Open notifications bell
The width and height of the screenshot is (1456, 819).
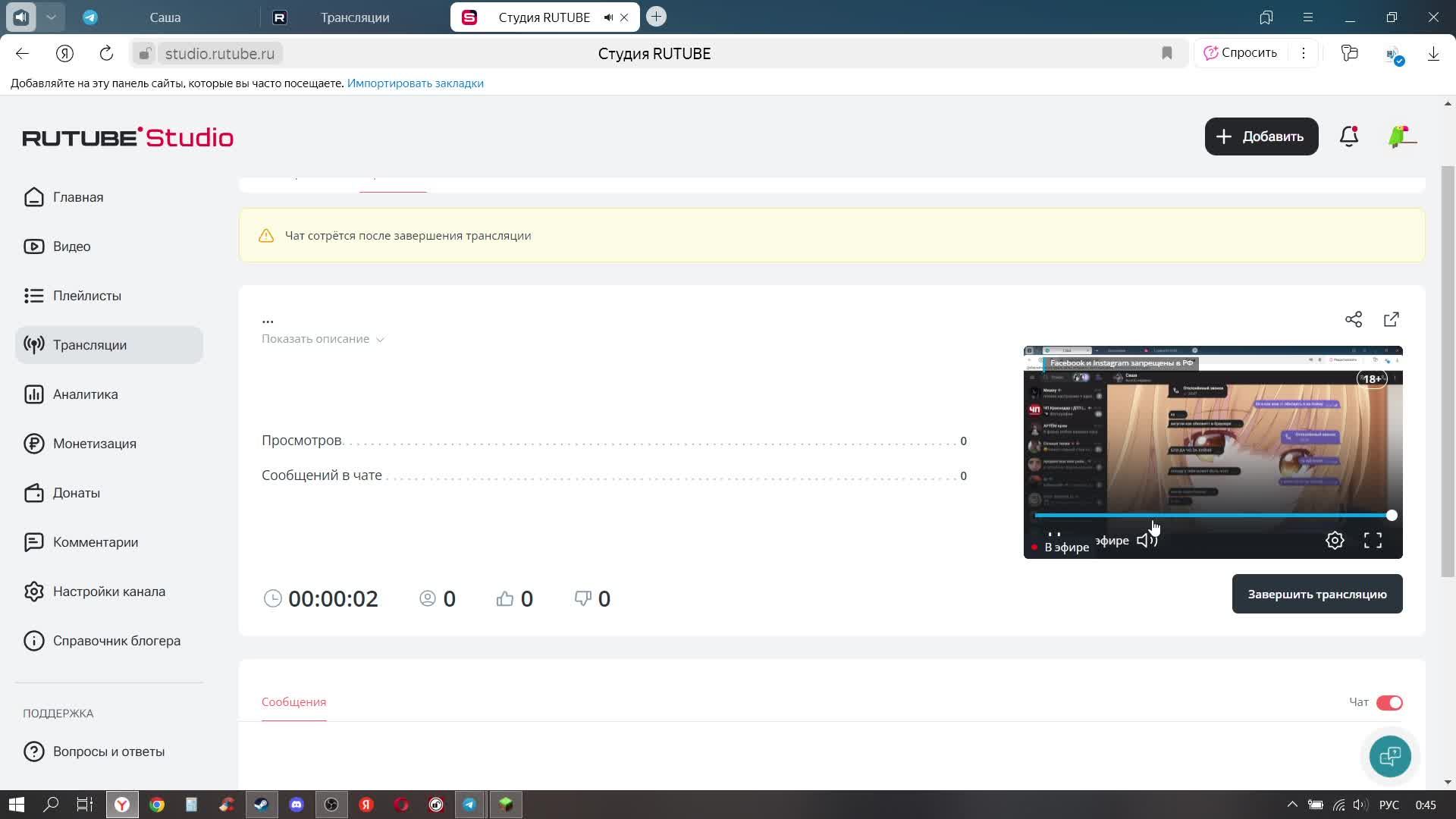click(x=1349, y=136)
